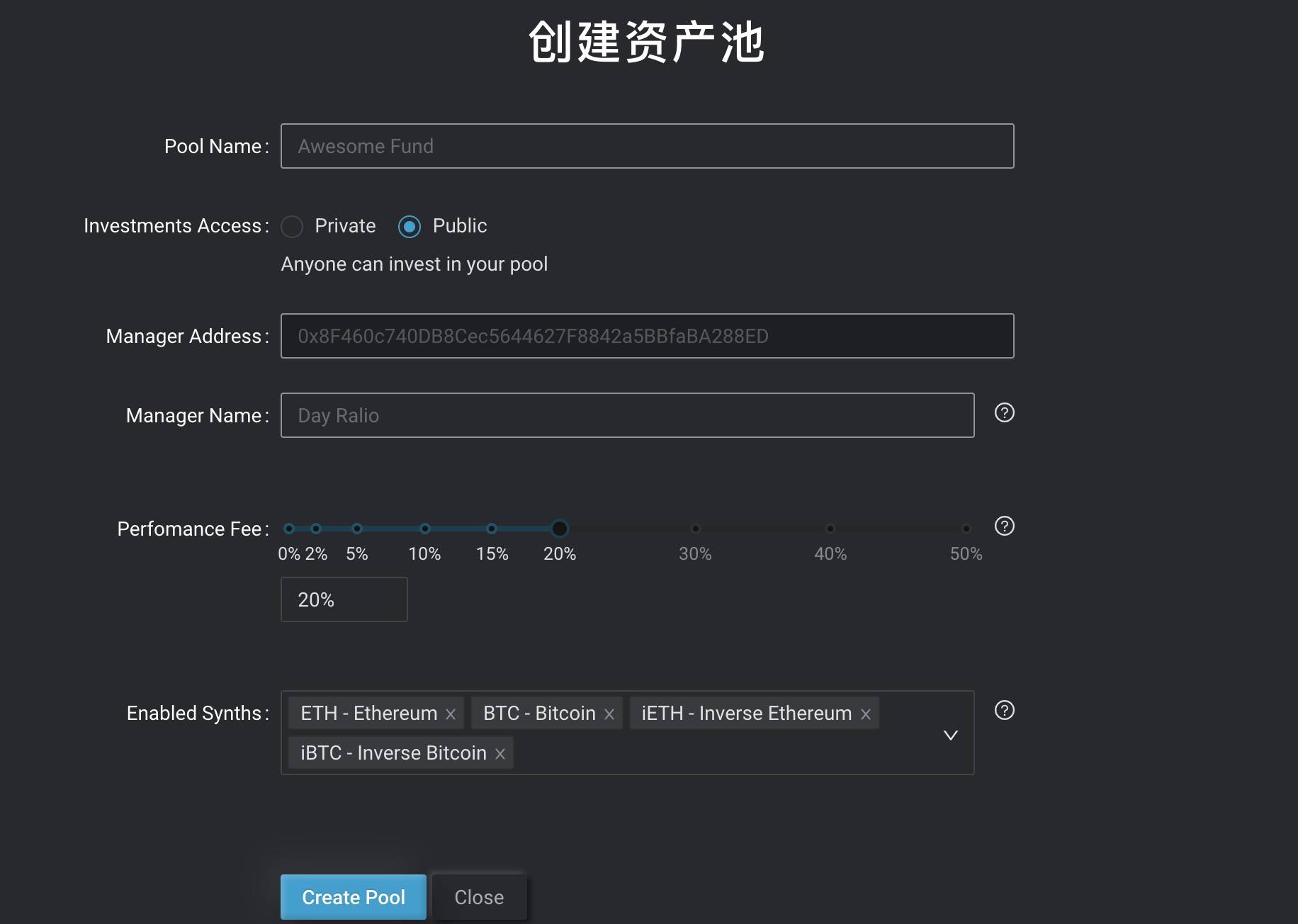The height and width of the screenshot is (924, 1298).
Task: Expand the Enabled Synths dropdown arrow
Action: tap(951, 735)
